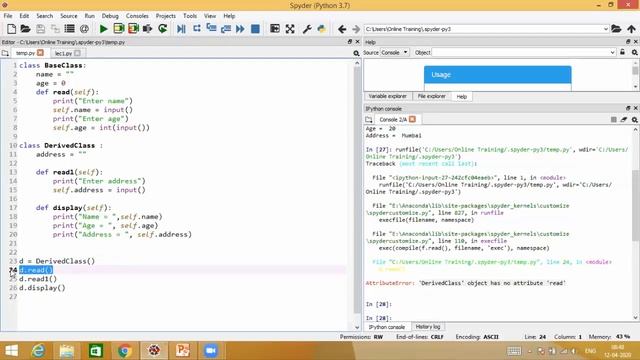Click into the Object input field
This screenshot has width=640, height=360.
pyautogui.click(x=520, y=52)
